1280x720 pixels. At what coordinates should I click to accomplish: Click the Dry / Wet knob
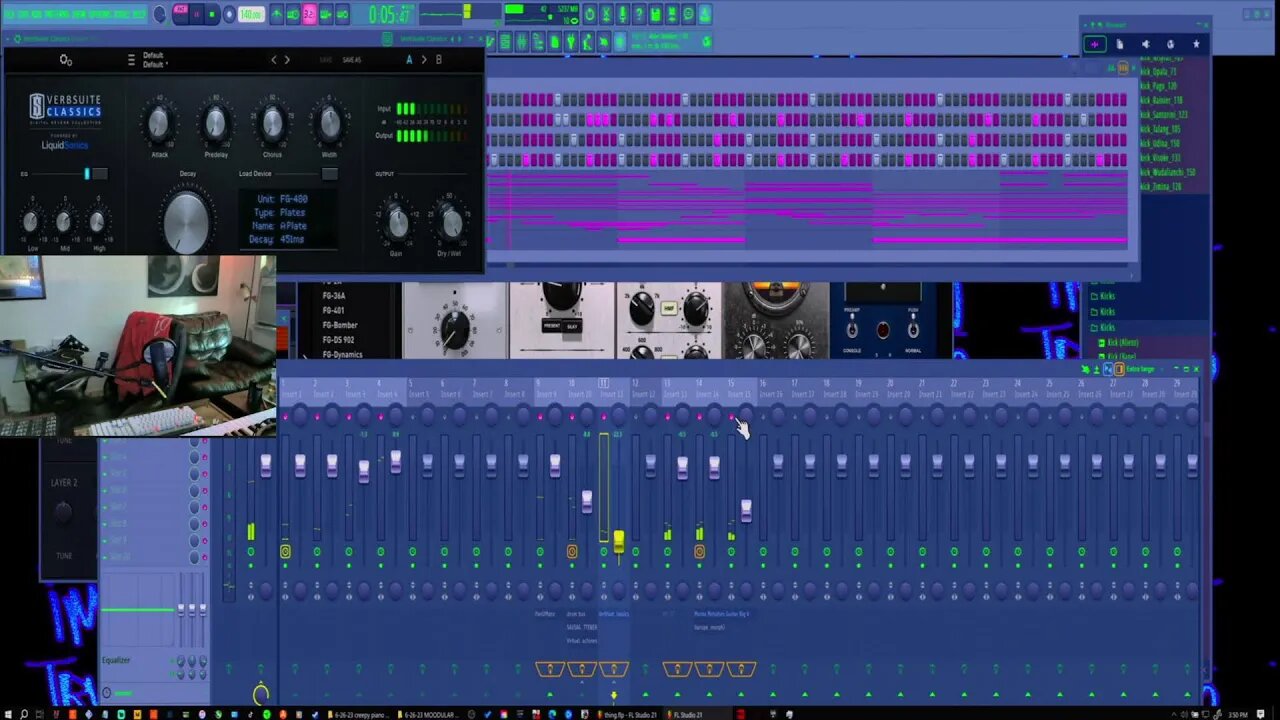click(450, 223)
